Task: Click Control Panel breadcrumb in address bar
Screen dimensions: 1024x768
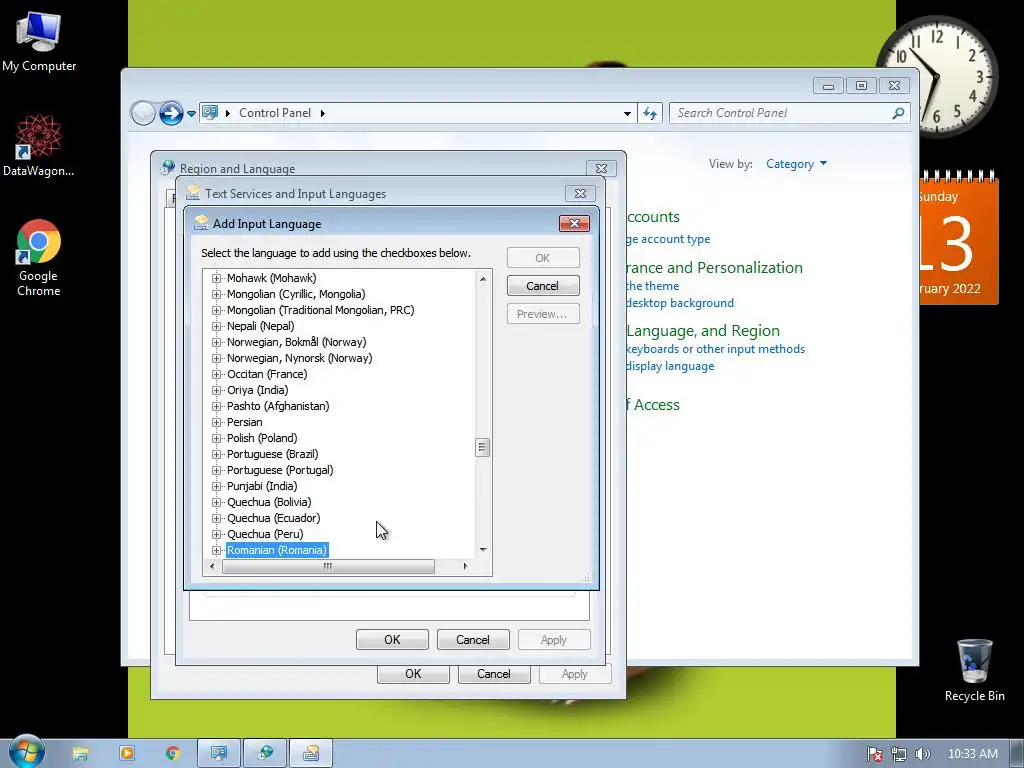Action: 274,113
